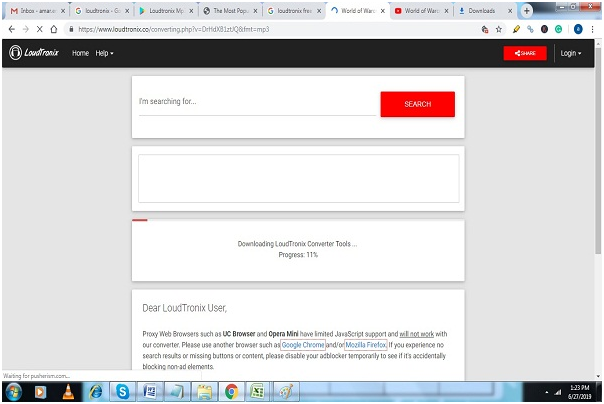Follow the Google Chrome link
The width and height of the screenshot is (604, 404).
click(x=303, y=345)
